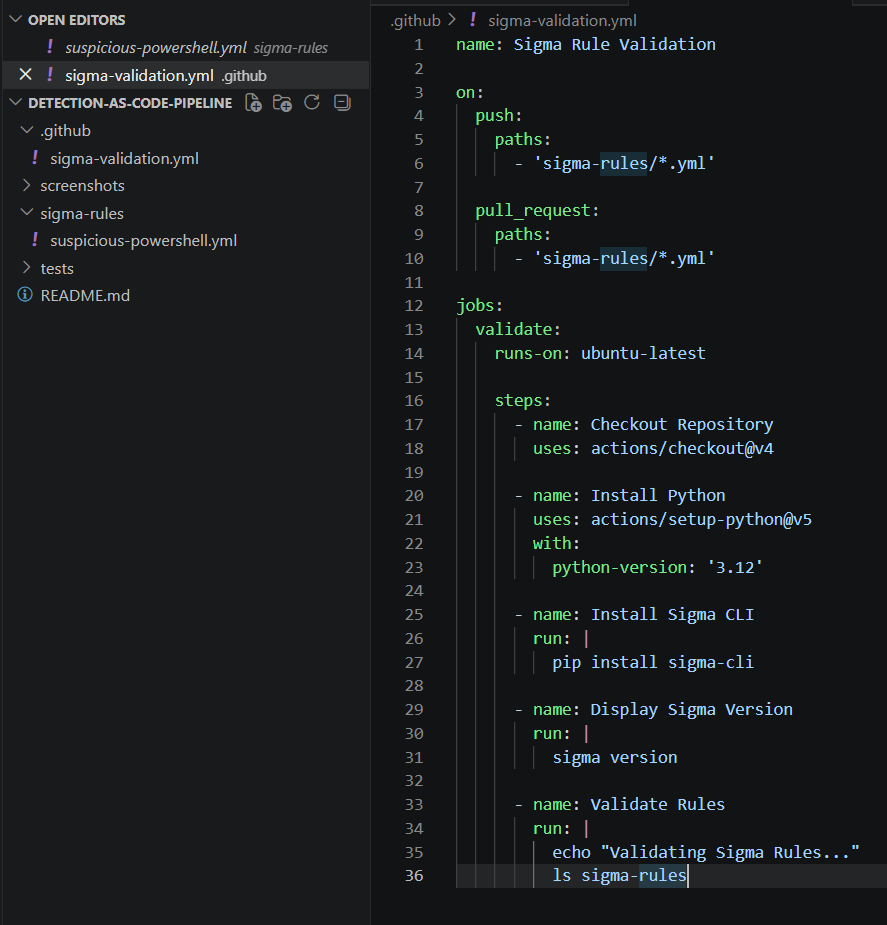Click 'sigma-rules/*.yml' string on line 6
Image resolution: width=887 pixels, height=925 pixels.
tap(624, 163)
